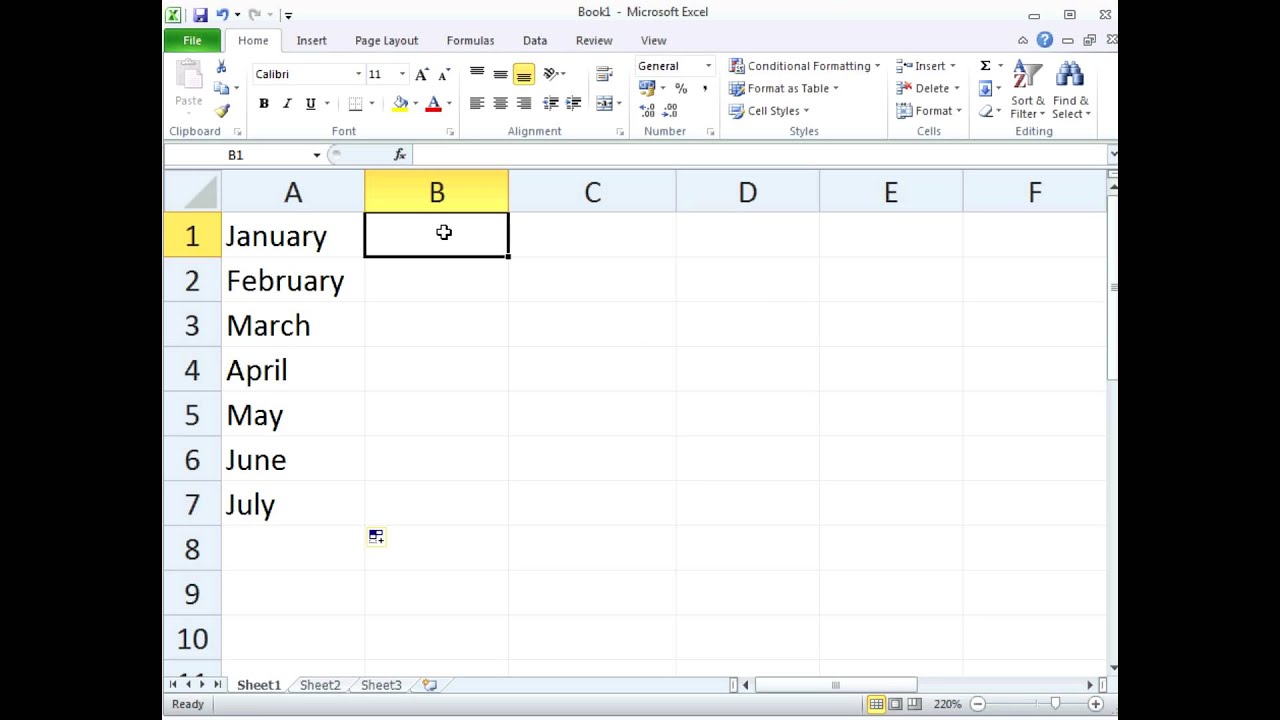Click the Format cells button

coord(929,111)
